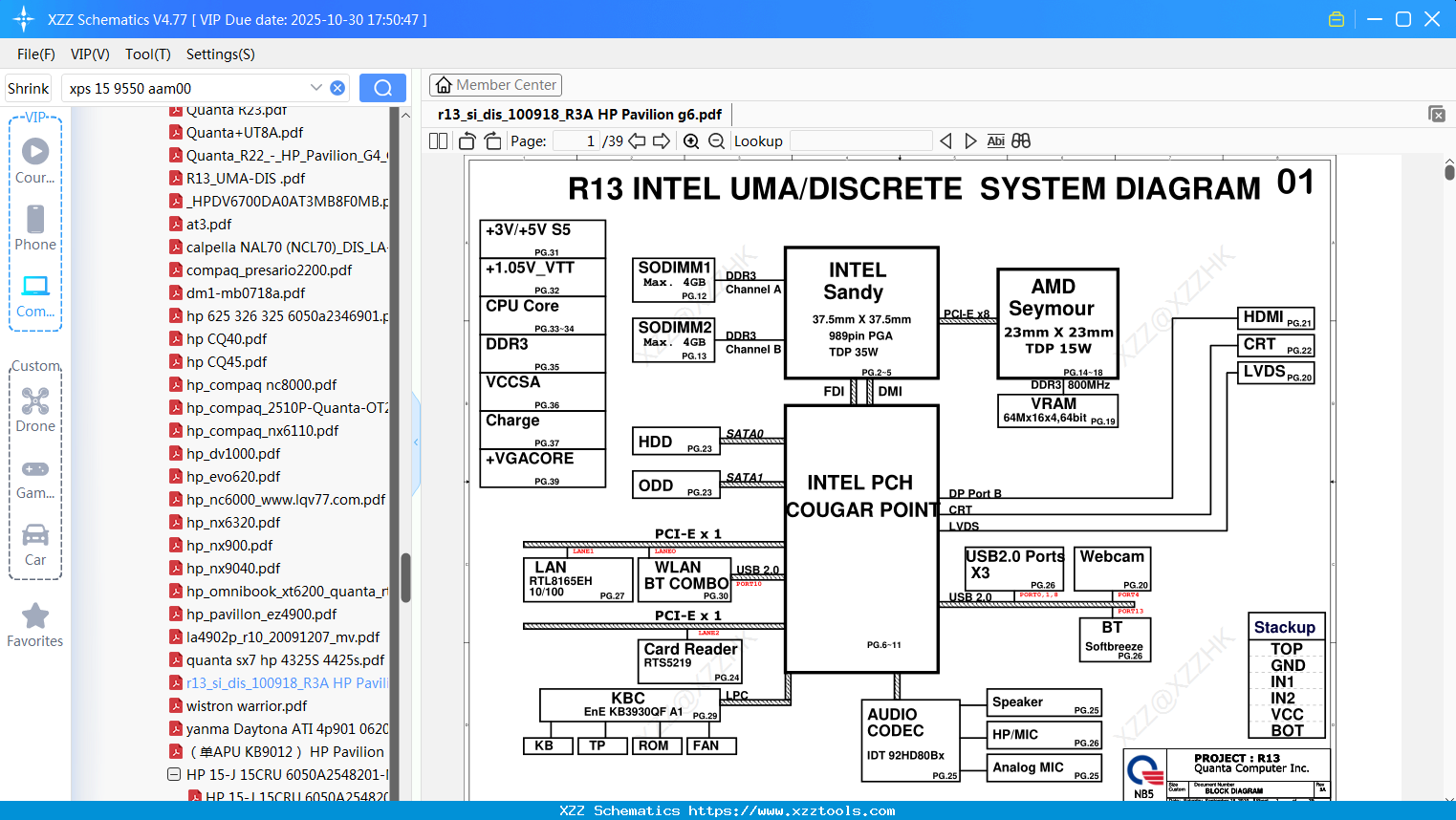This screenshot has width=1456, height=820.
Task: Zoom in on the schematic
Action: (691, 140)
